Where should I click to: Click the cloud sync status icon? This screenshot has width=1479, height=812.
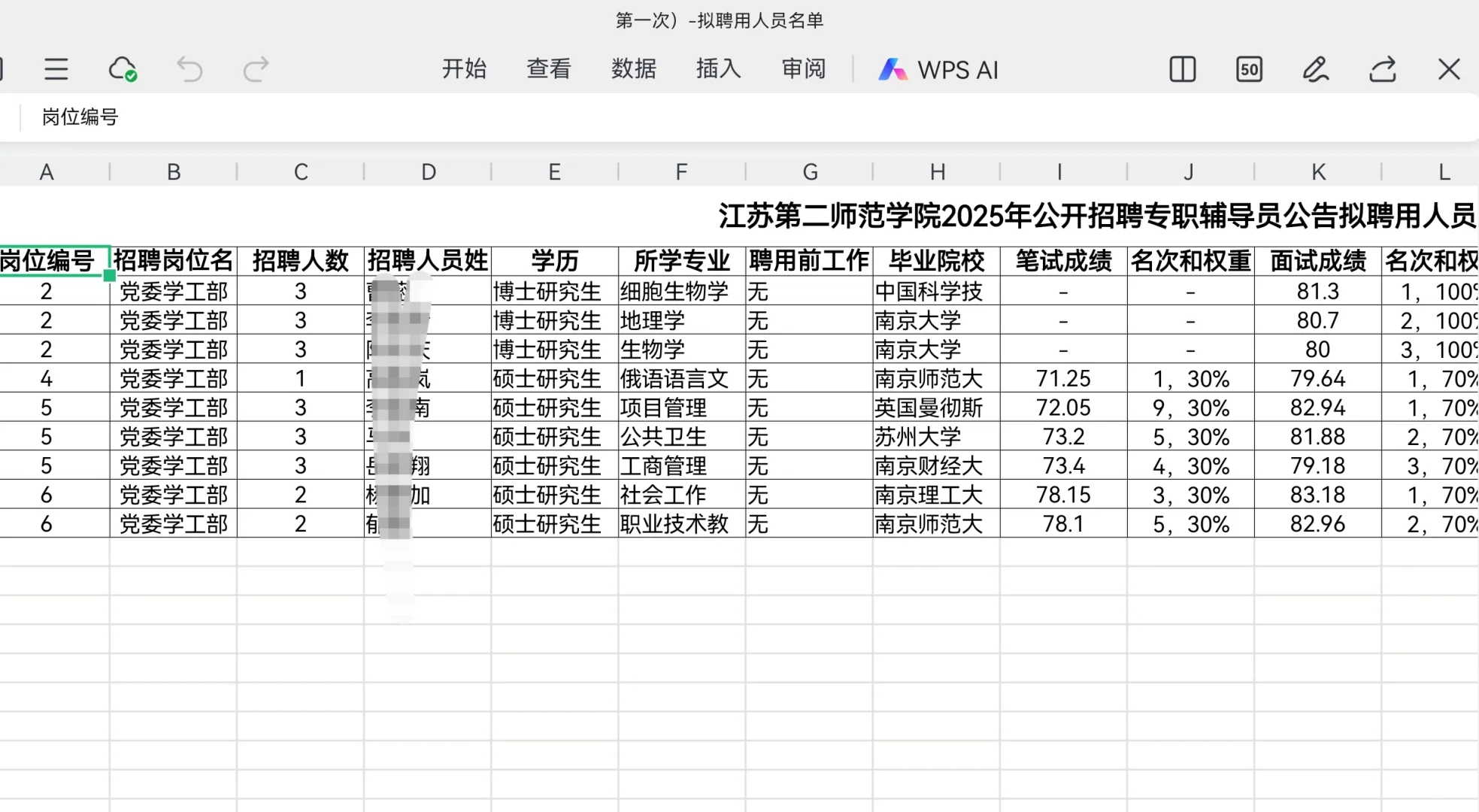pyautogui.click(x=123, y=69)
